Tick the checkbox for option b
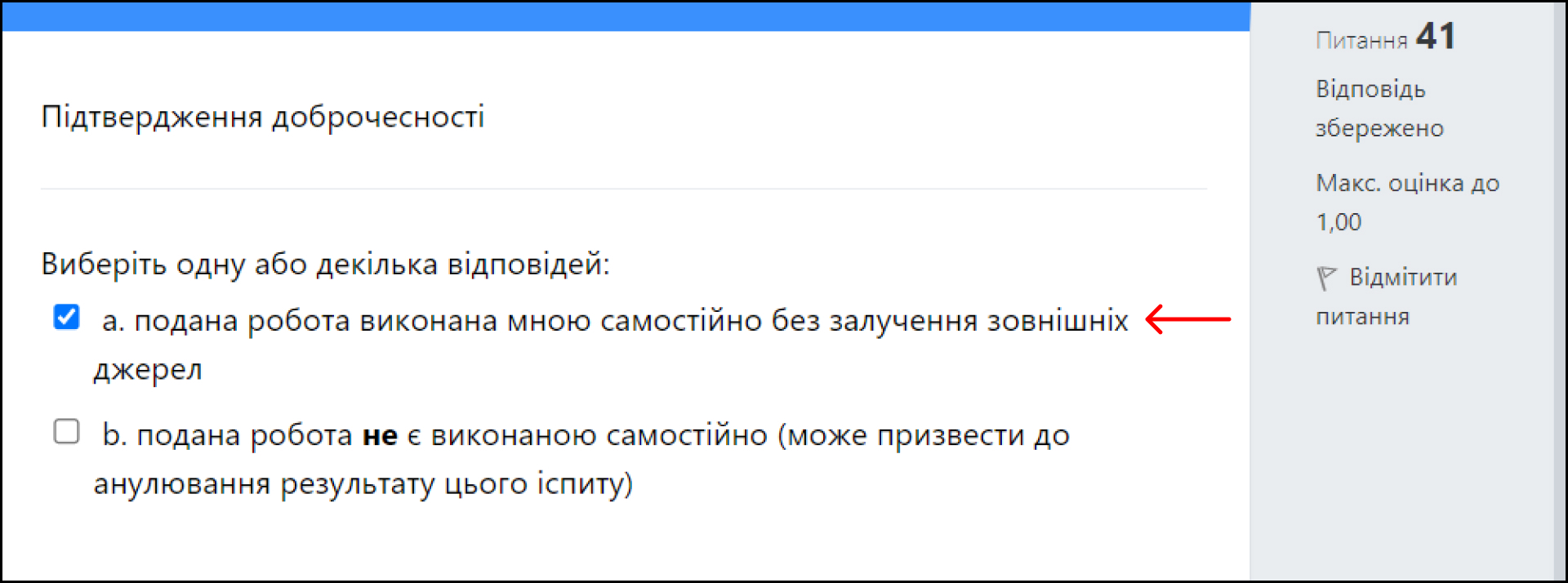The height and width of the screenshot is (583, 1568). coord(66,431)
